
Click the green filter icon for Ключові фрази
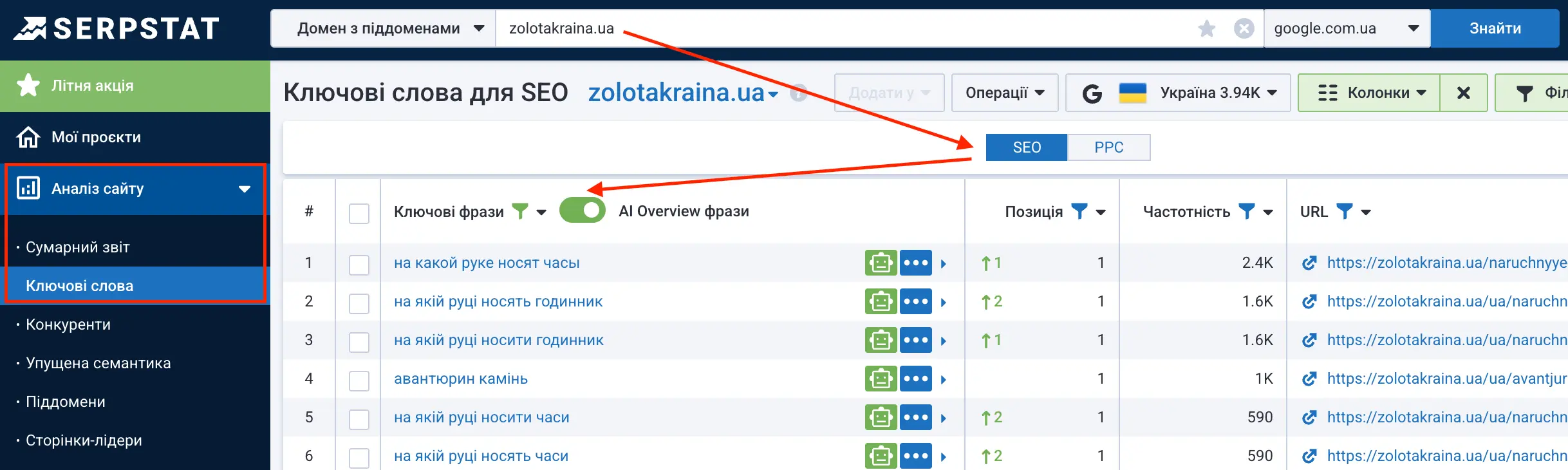point(519,211)
